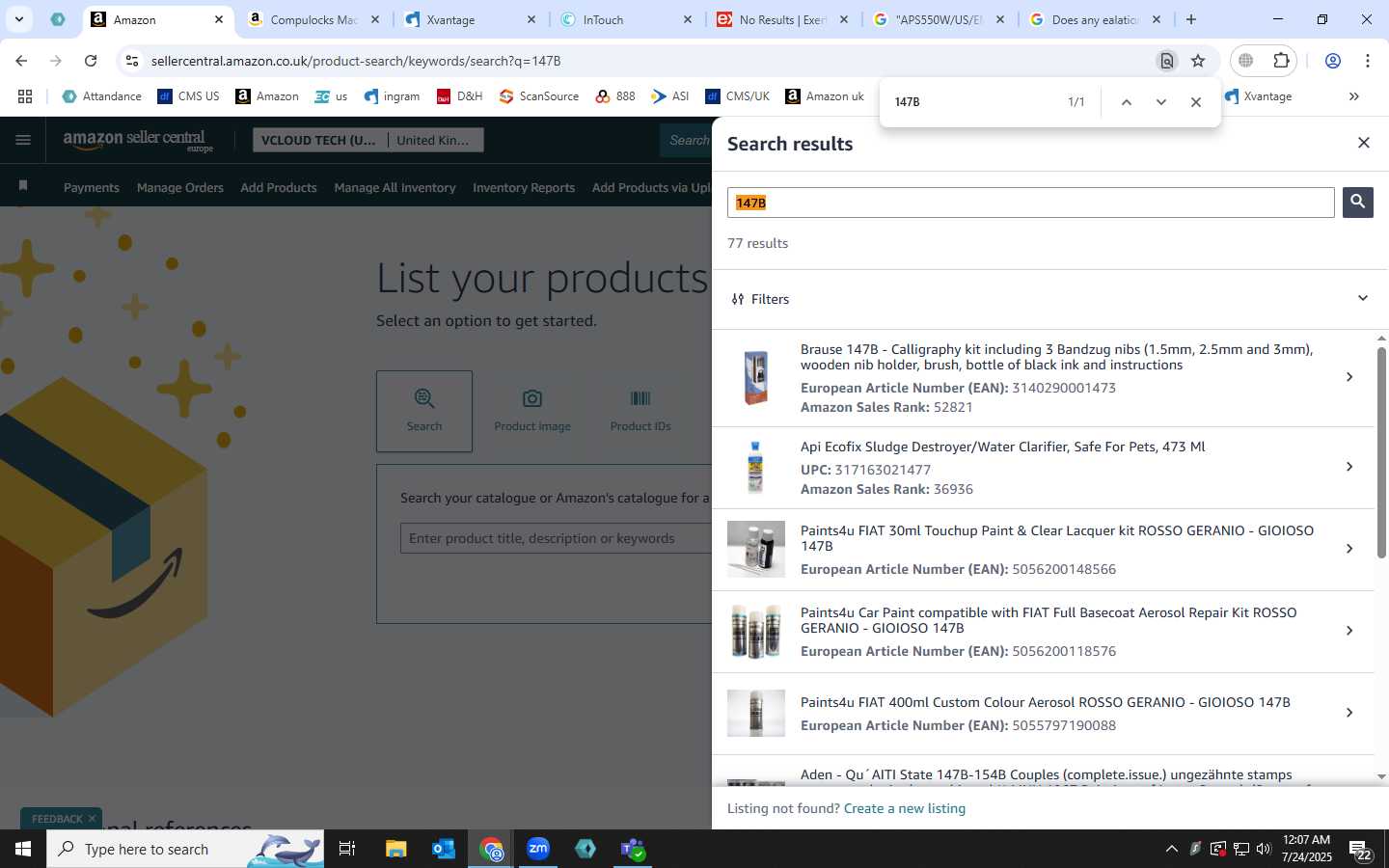Open the Brause 147B Calligraphy kit result chevron
Image resolution: width=1389 pixels, height=868 pixels.
pyautogui.click(x=1348, y=377)
